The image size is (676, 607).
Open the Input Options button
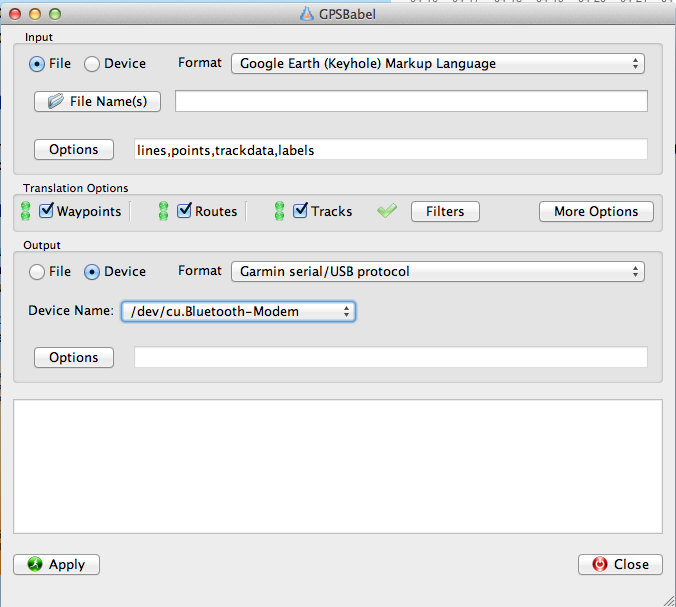[74, 150]
